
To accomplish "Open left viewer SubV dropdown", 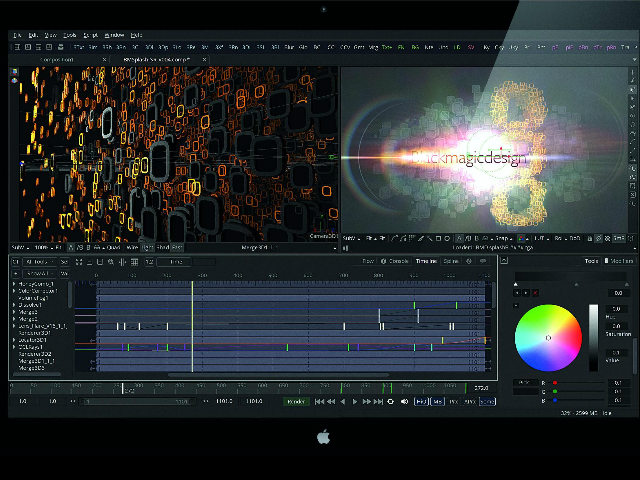I will tap(20, 247).
